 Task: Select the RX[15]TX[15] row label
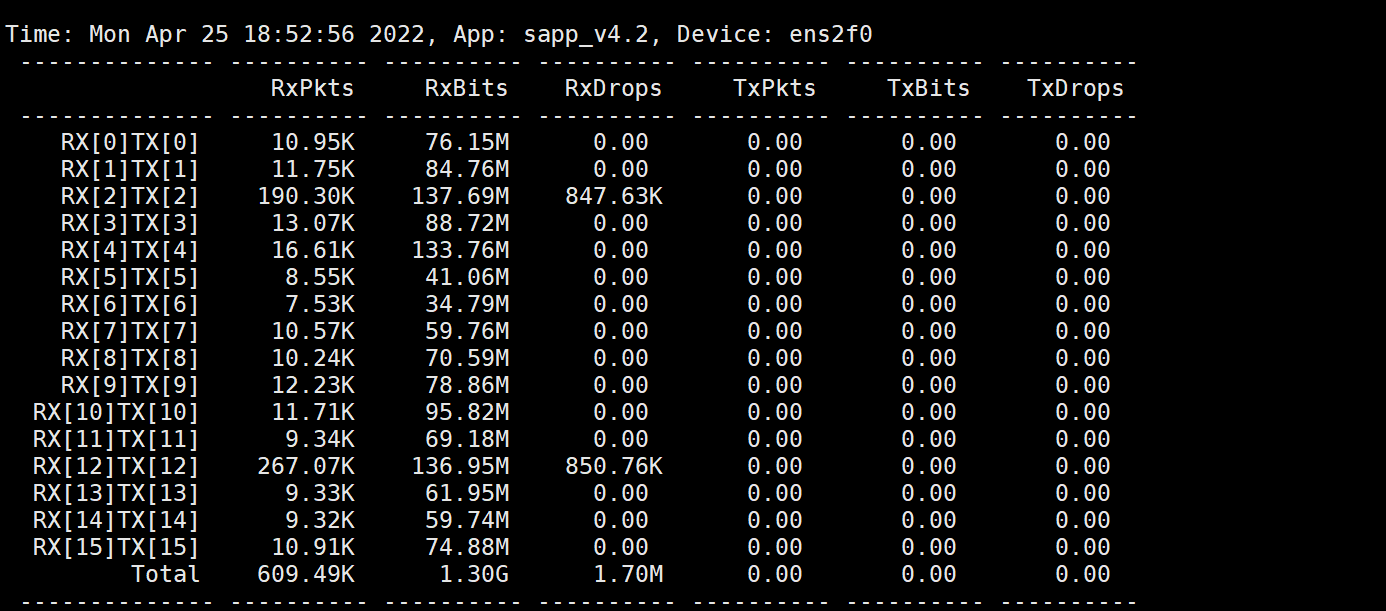click(116, 547)
